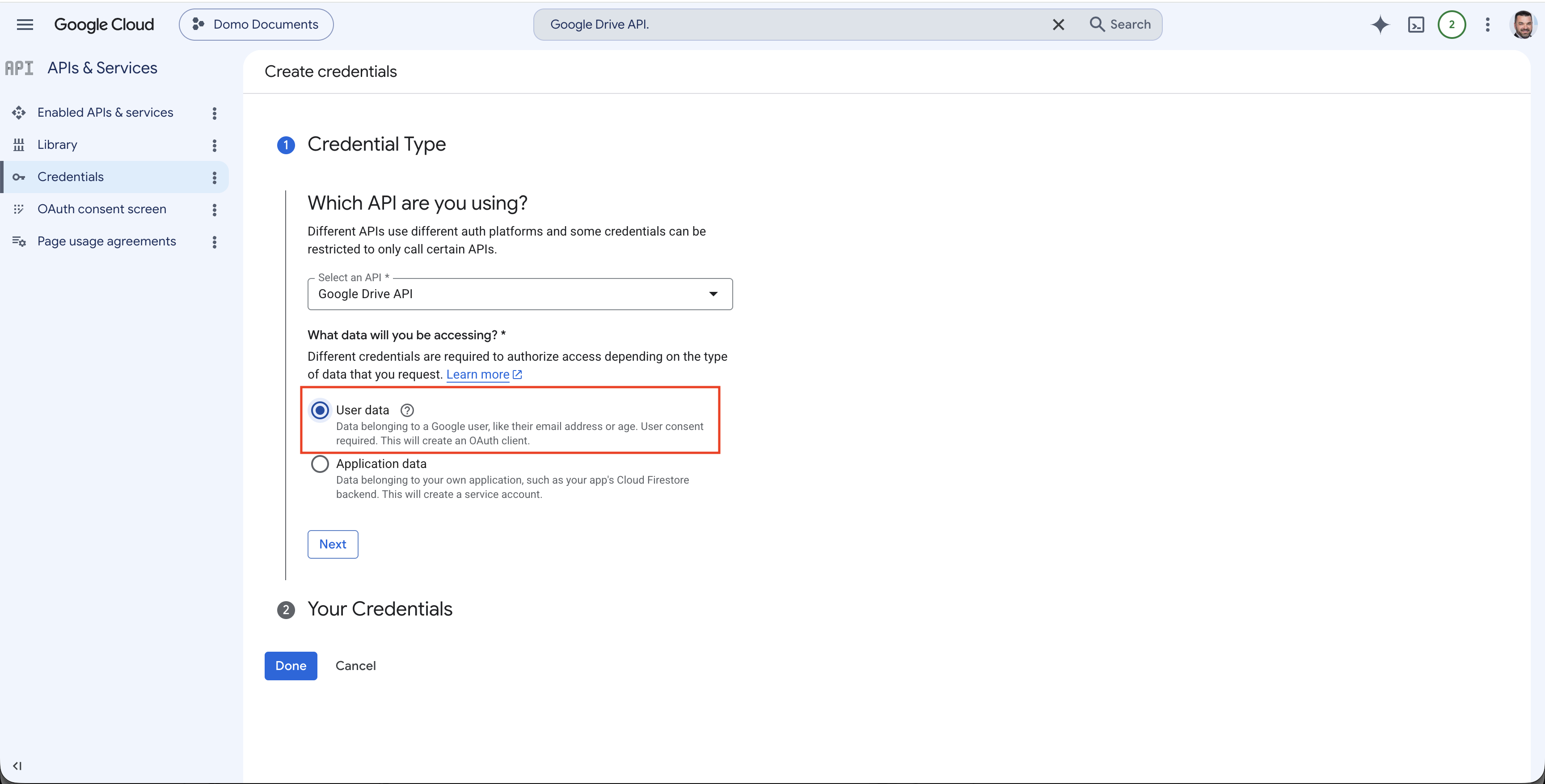The width and height of the screenshot is (1545, 784).
Task: Open more options for OAuth consent screen
Action: tap(214, 209)
